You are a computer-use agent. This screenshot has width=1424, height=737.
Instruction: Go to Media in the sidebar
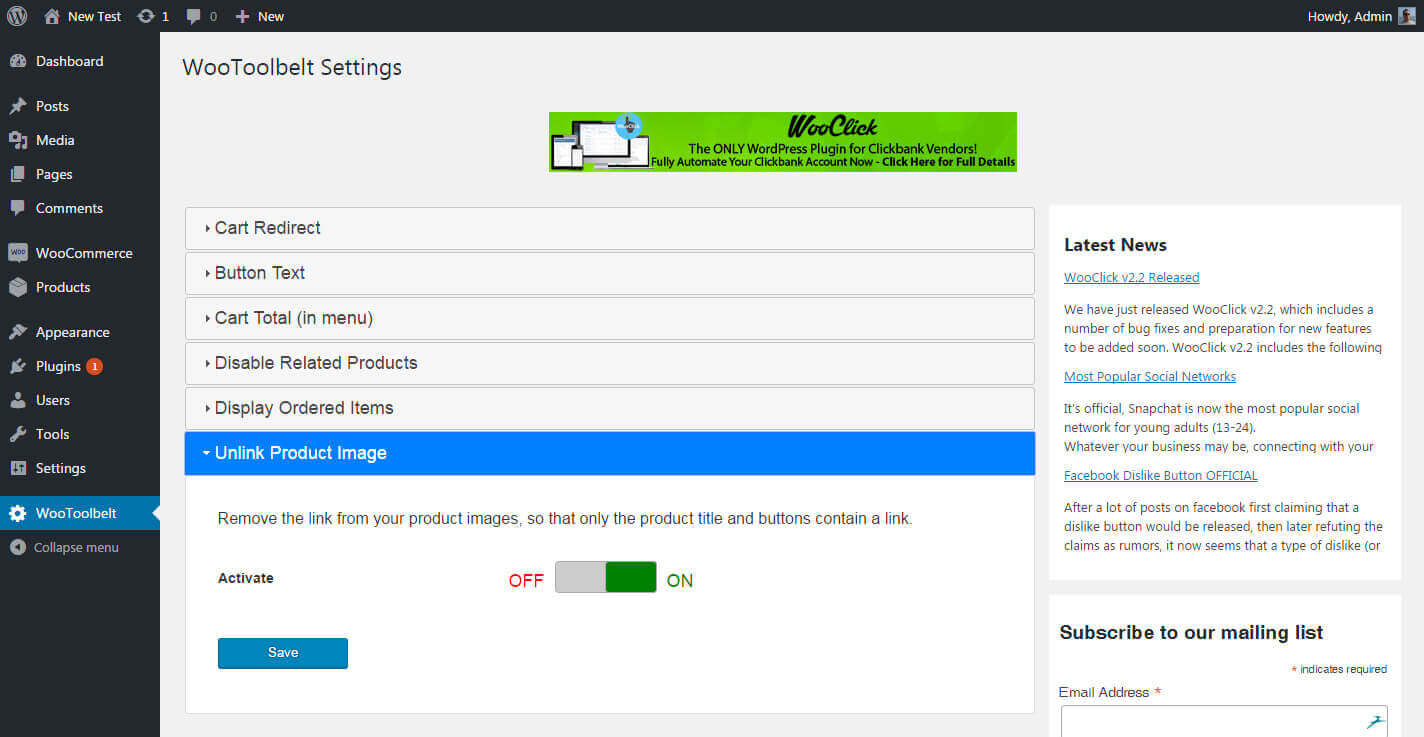click(x=80, y=140)
